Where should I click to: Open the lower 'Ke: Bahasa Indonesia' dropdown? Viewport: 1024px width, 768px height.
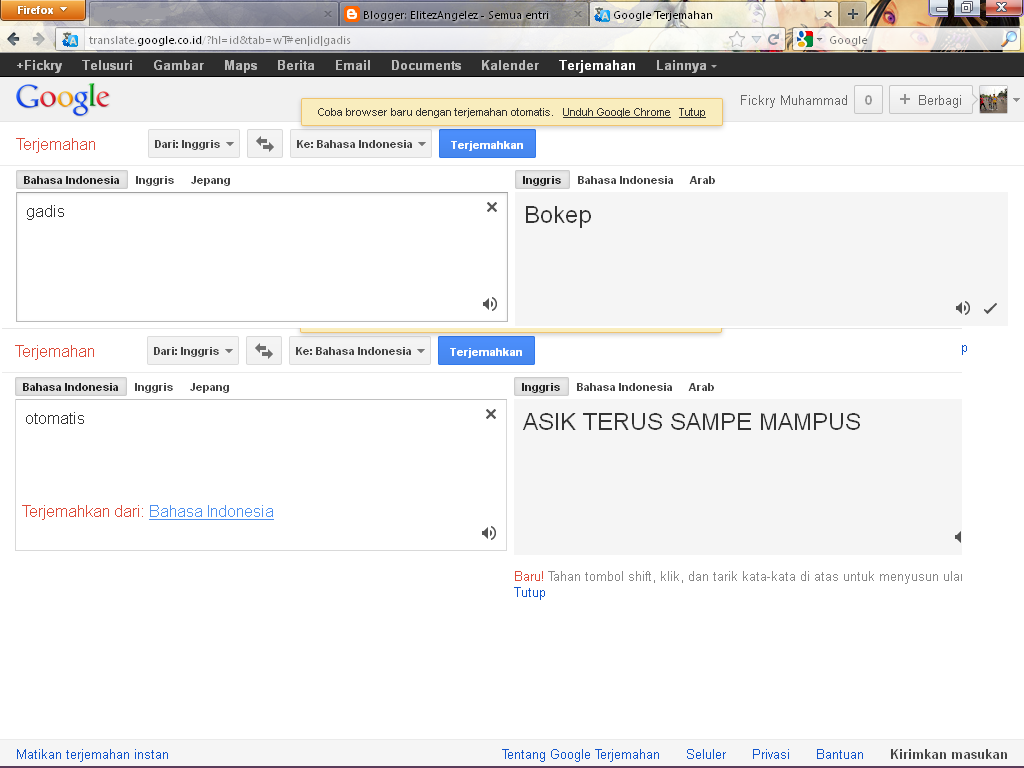(360, 351)
